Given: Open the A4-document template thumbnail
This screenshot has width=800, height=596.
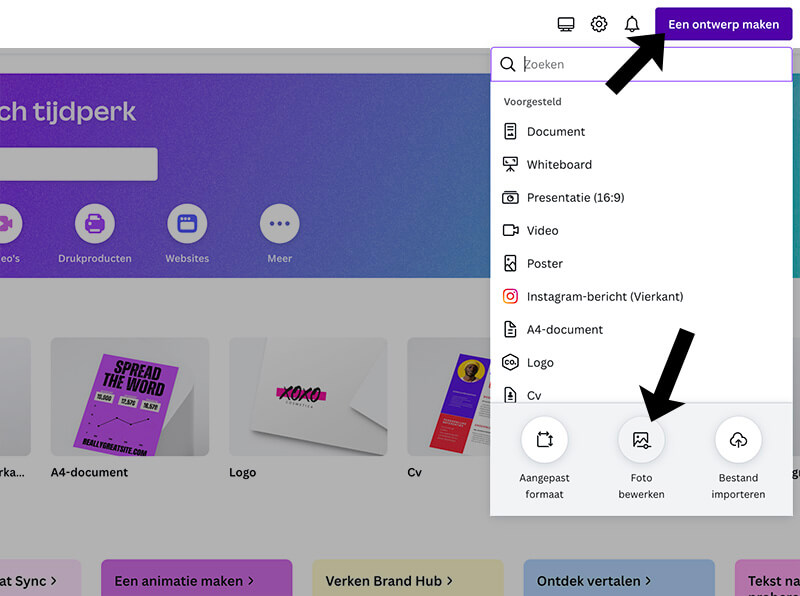Looking at the screenshot, I should point(130,396).
